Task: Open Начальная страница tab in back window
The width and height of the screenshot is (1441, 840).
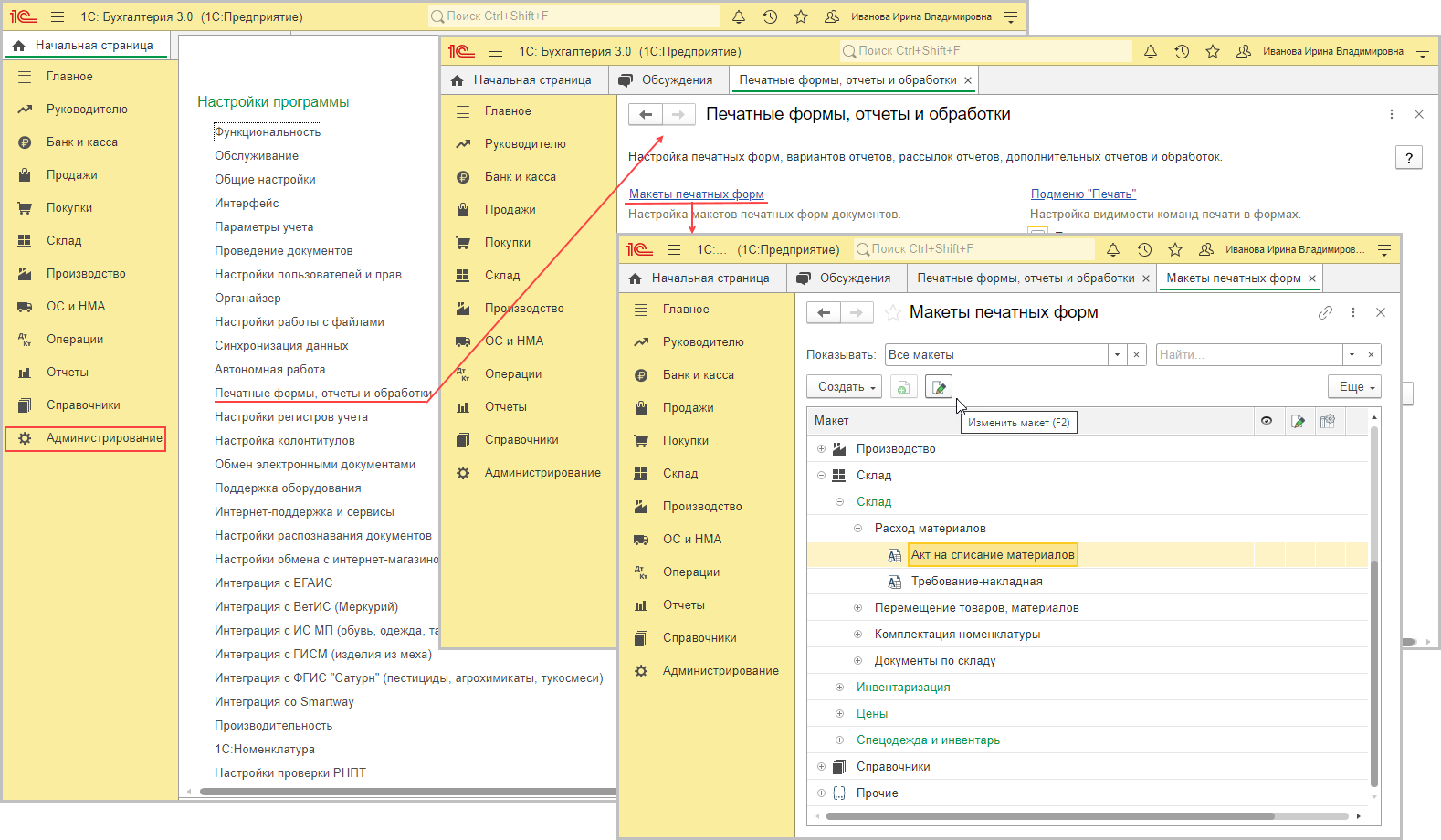Action: click(87, 46)
